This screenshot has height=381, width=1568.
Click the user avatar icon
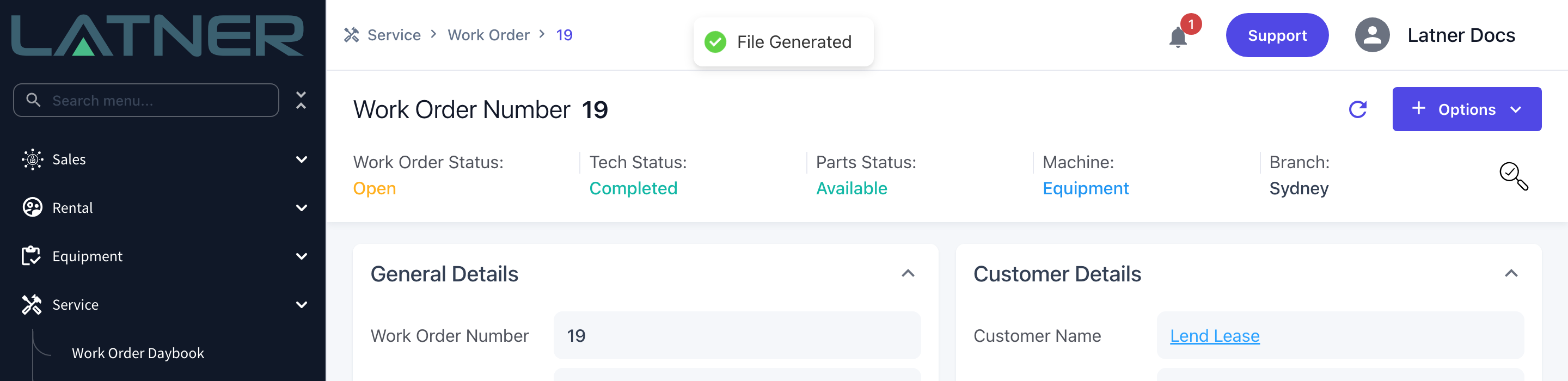pos(1371,35)
